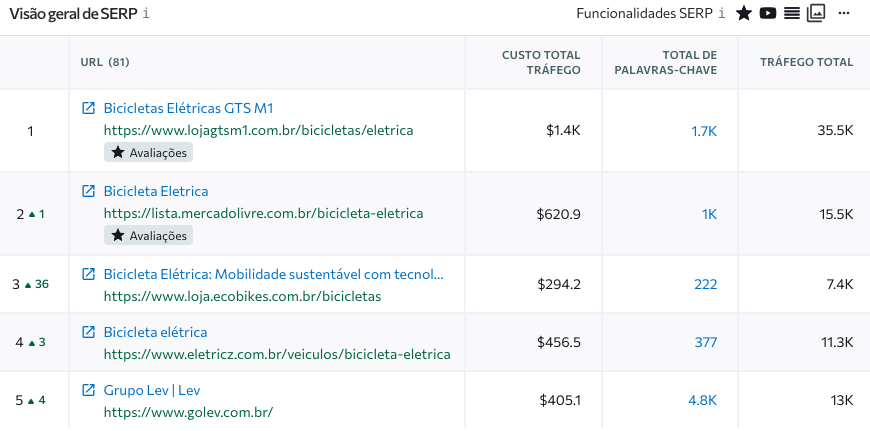This screenshot has width=870, height=431.
Task: Open the eletricz.com.br bicicleta-eletrica URL
Action: 277,354
